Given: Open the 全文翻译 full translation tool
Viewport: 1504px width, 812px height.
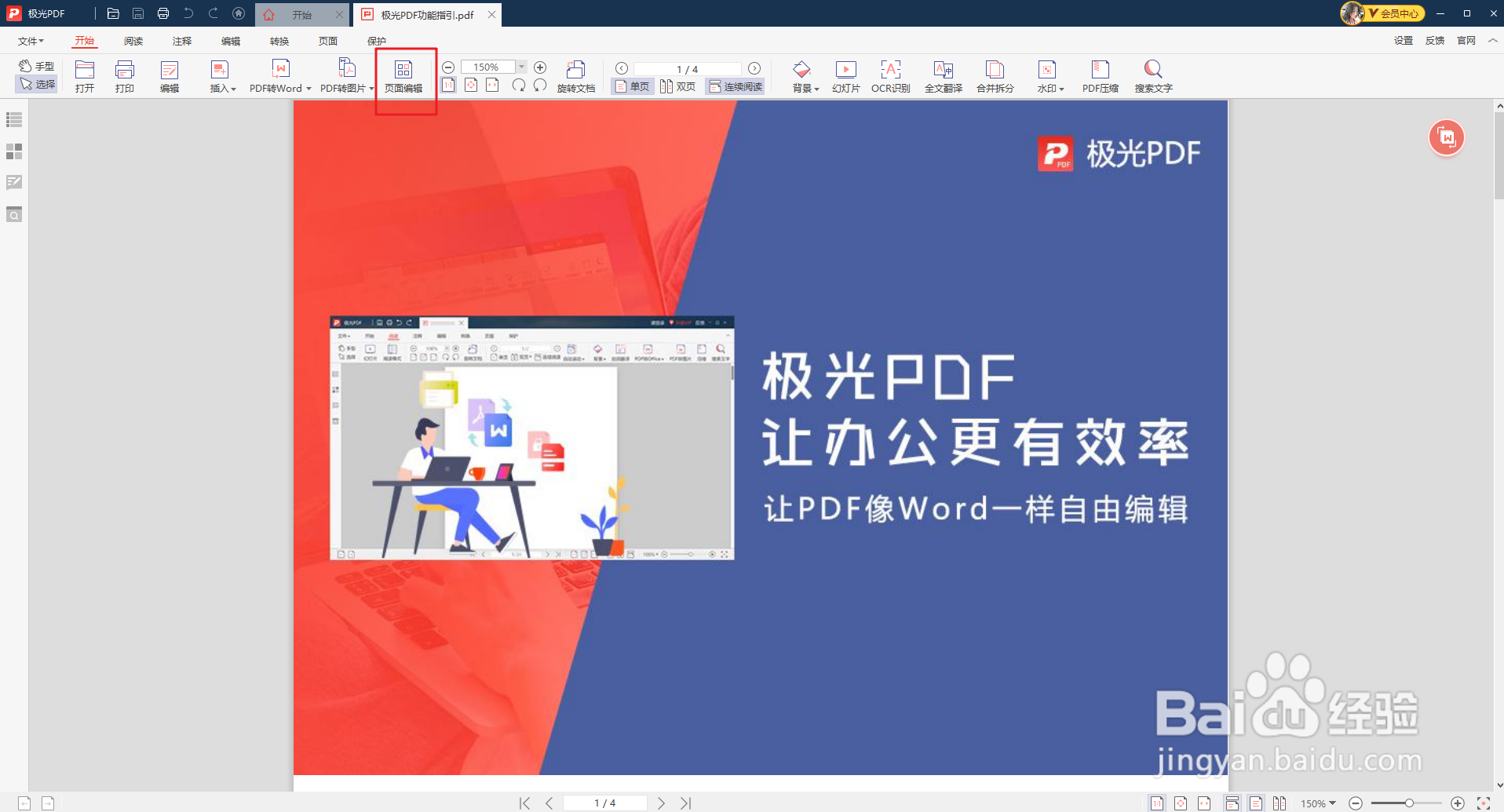Looking at the screenshot, I should [x=944, y=76].
